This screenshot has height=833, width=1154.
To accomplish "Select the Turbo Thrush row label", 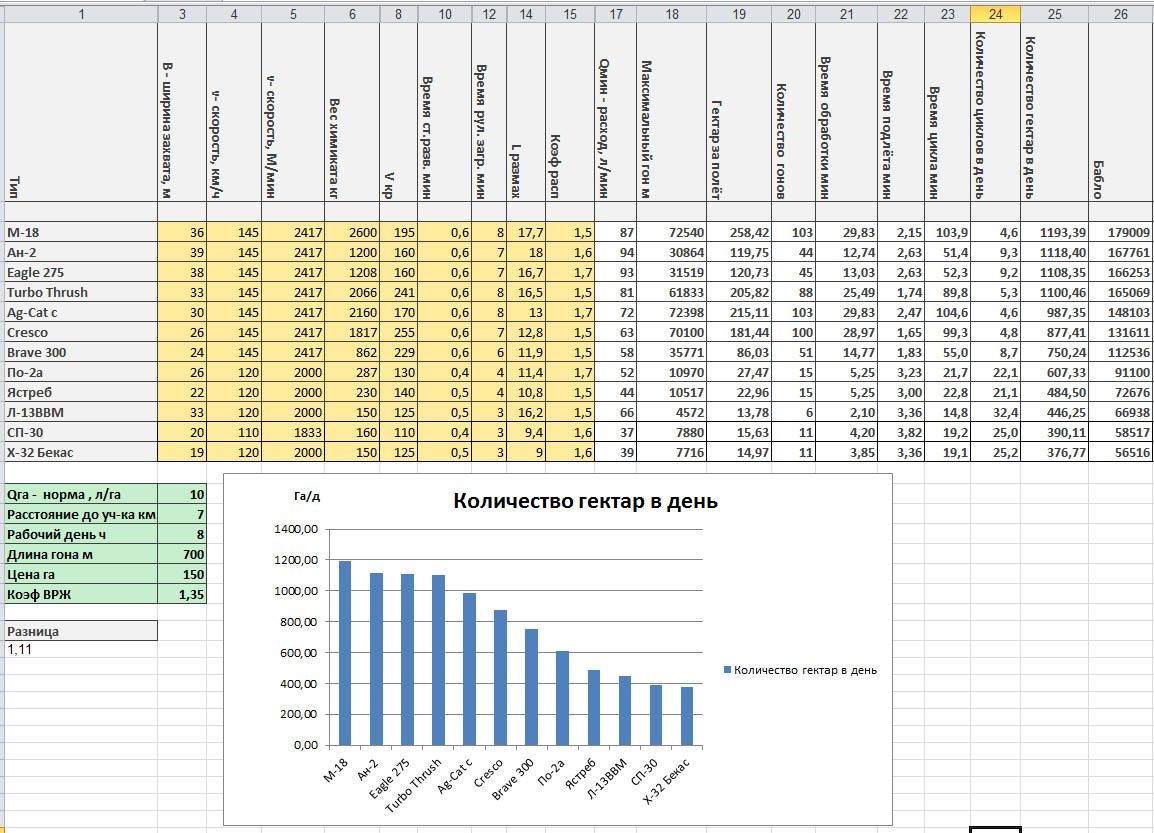I will point(81,292).
